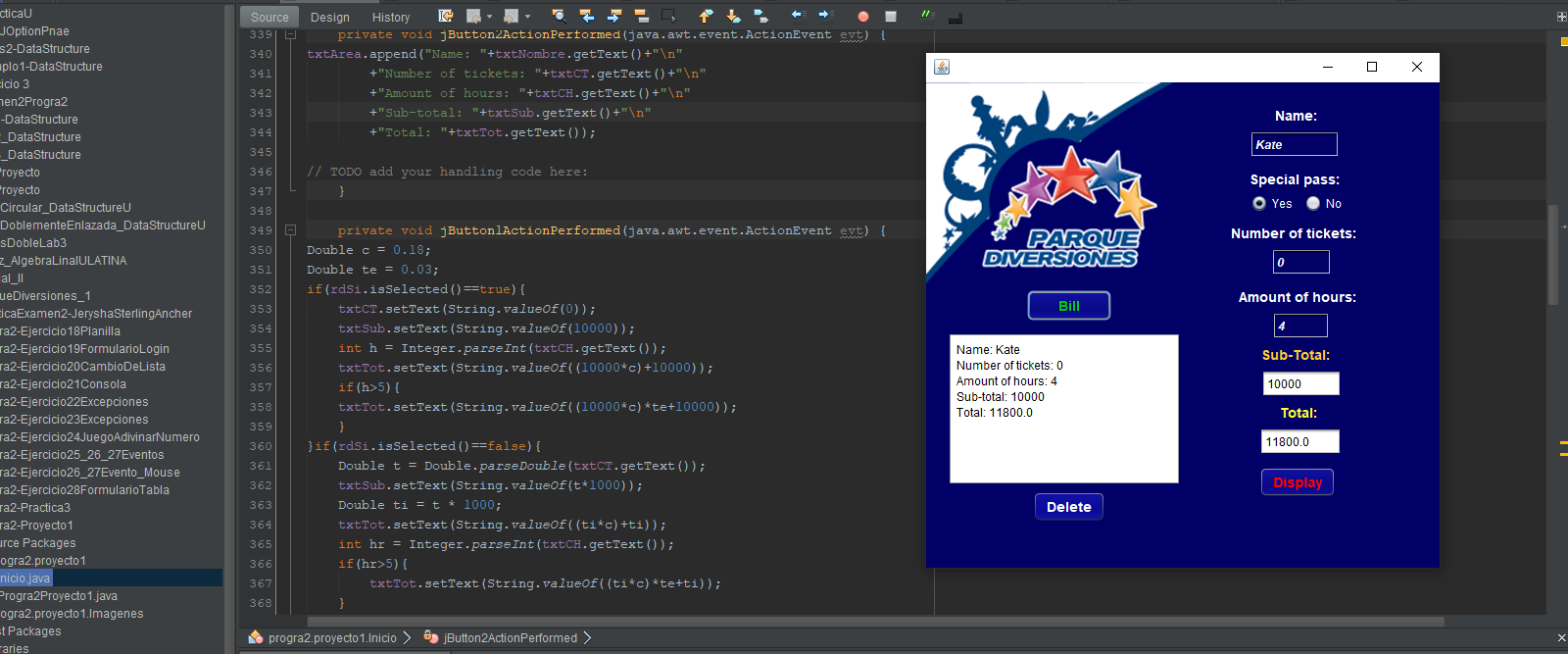Click the Forward navigation icon in editor toolbar
Viewport: 1568px width, 654px height.
[x=511, y=16]
